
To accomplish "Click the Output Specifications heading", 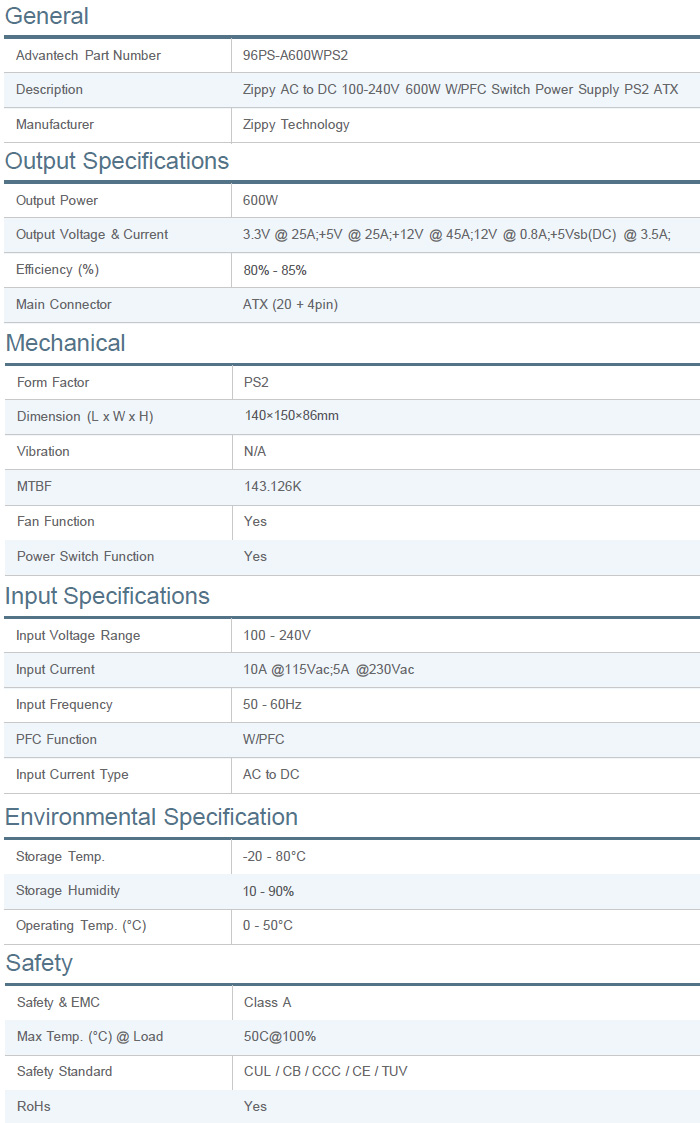I will [x=117, y=161].
